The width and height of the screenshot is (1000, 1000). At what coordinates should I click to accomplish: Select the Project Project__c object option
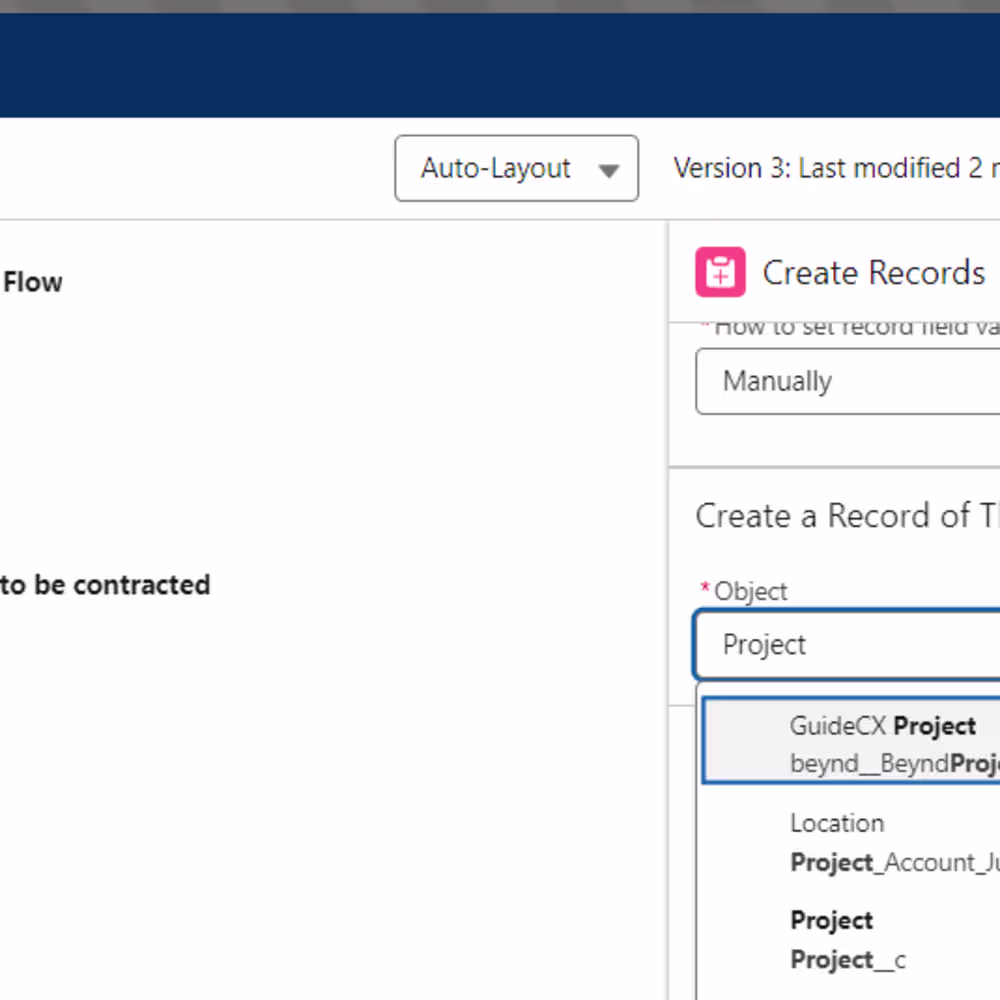click(x=848, y=939)
